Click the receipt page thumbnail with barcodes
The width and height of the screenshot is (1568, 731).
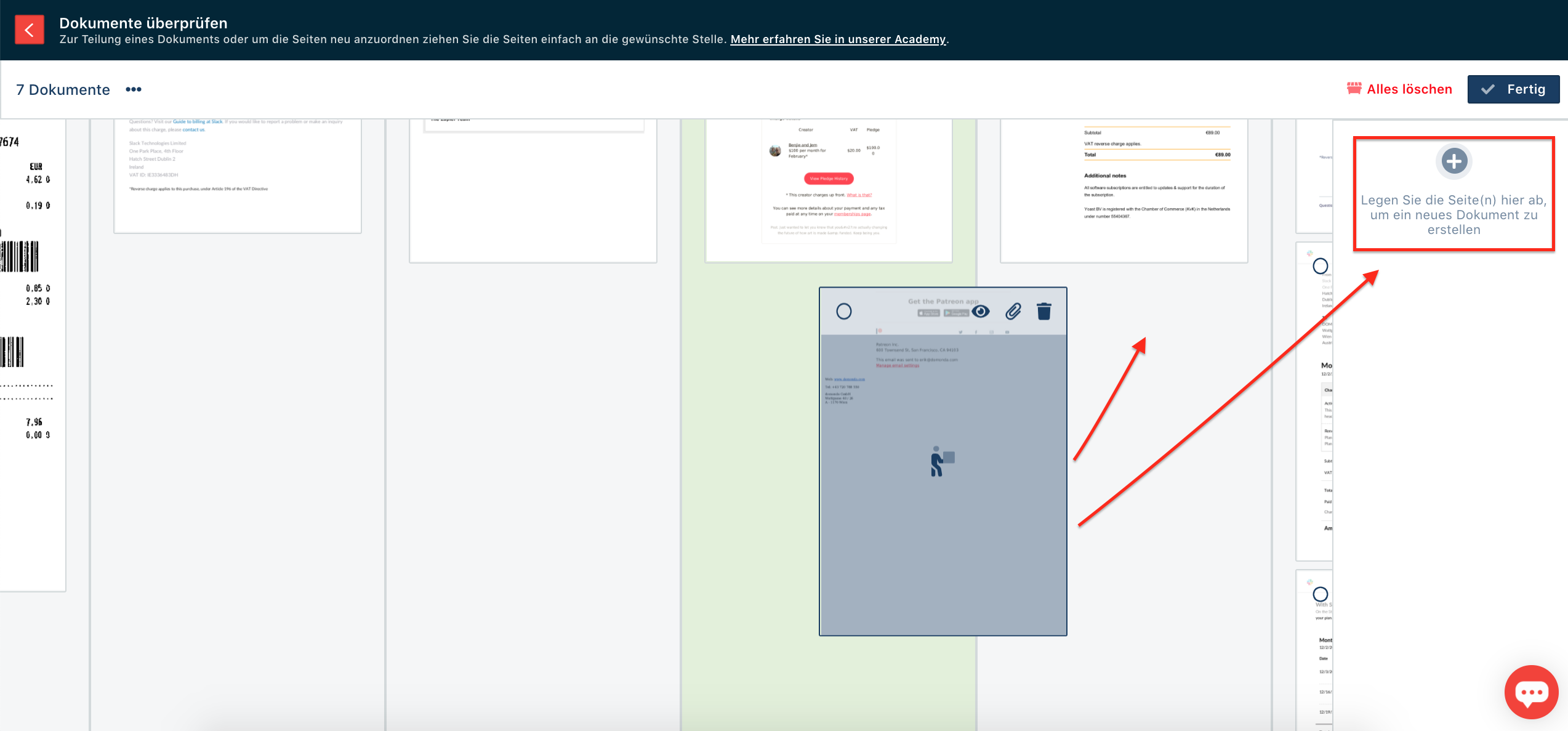31,351
